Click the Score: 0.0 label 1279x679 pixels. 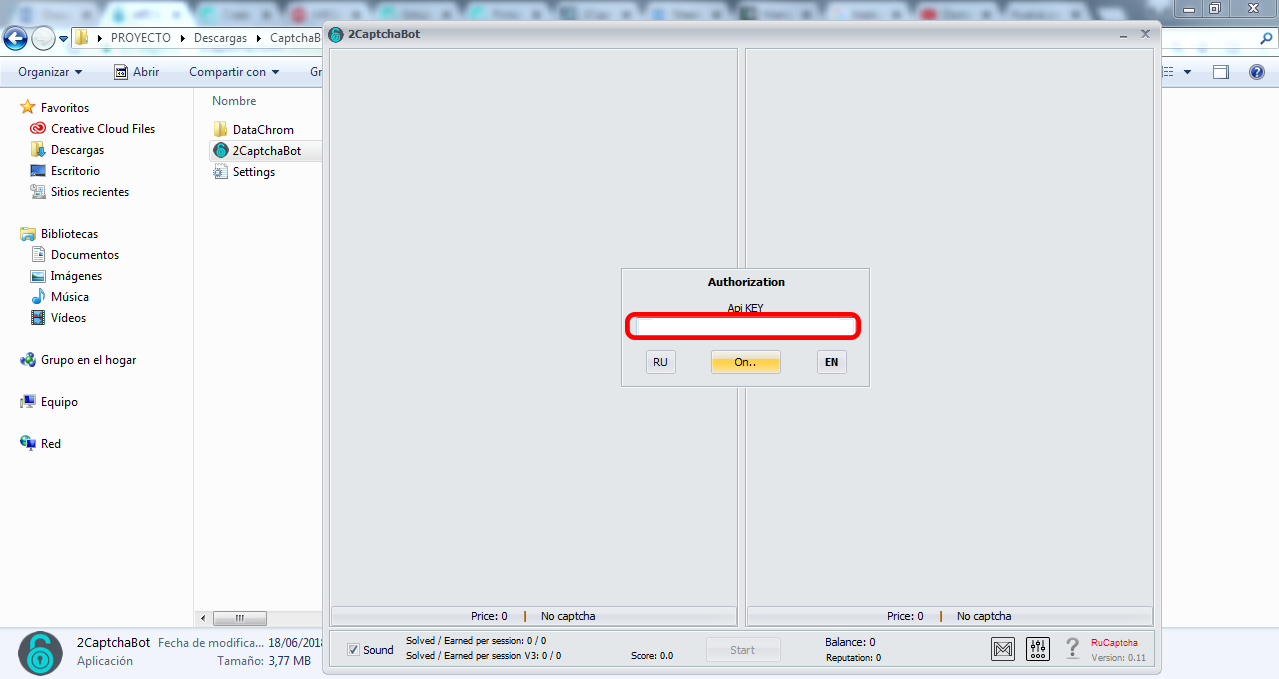652,656
